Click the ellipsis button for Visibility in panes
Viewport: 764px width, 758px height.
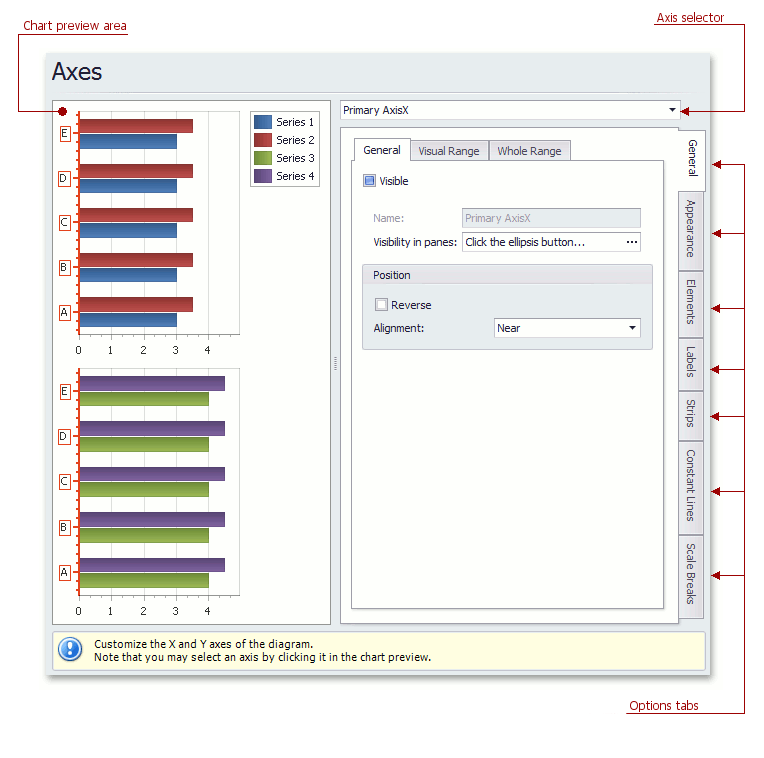point(631,242)
